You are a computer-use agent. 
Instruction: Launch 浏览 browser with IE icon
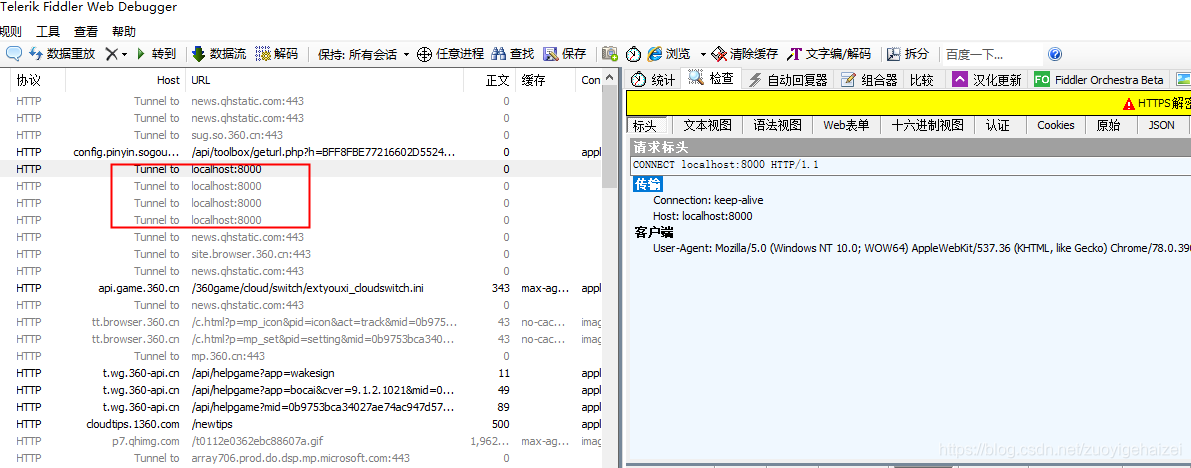pyautogui.click(x=669, y=54)
